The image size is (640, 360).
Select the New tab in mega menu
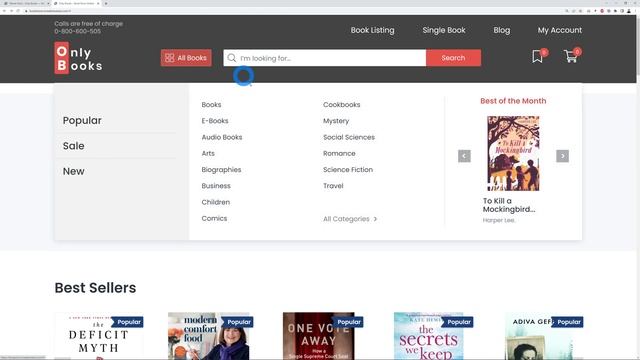73,171
